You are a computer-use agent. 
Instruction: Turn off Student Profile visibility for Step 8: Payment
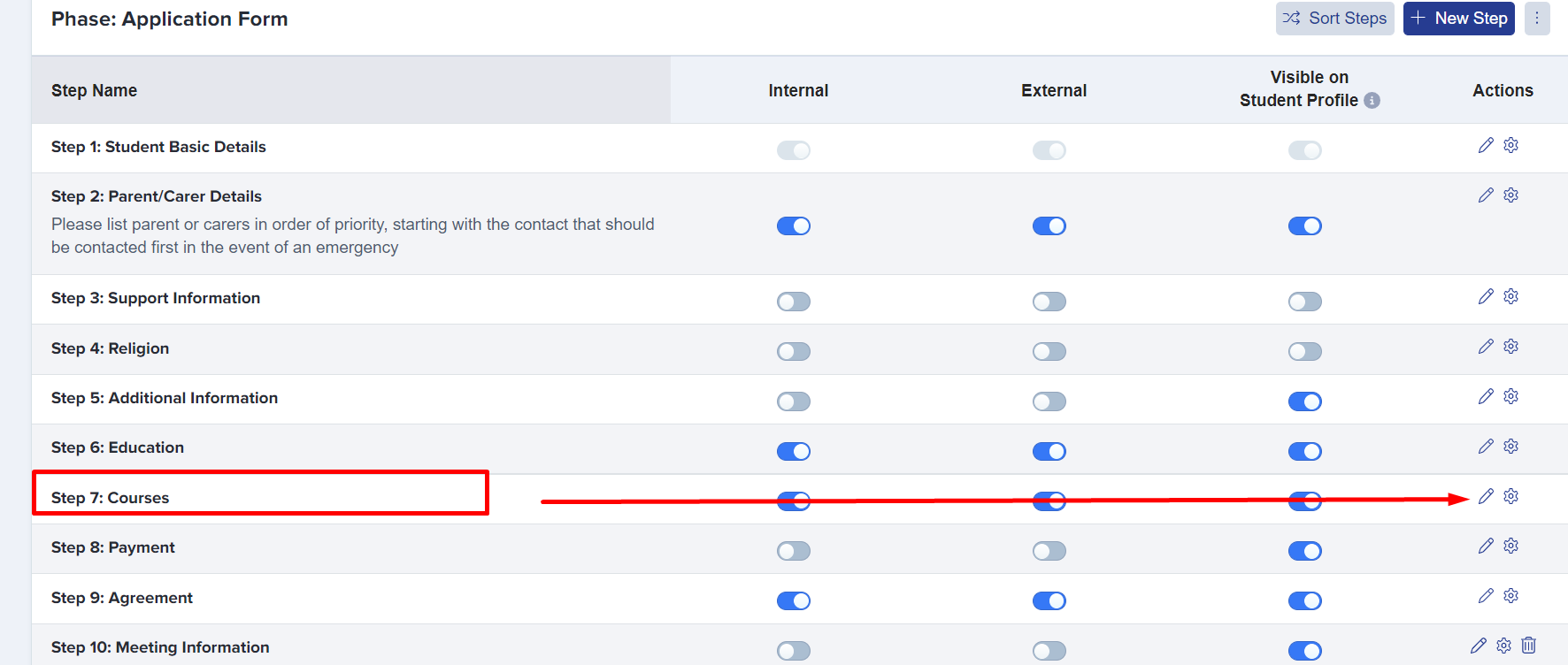pos(1305,551)
